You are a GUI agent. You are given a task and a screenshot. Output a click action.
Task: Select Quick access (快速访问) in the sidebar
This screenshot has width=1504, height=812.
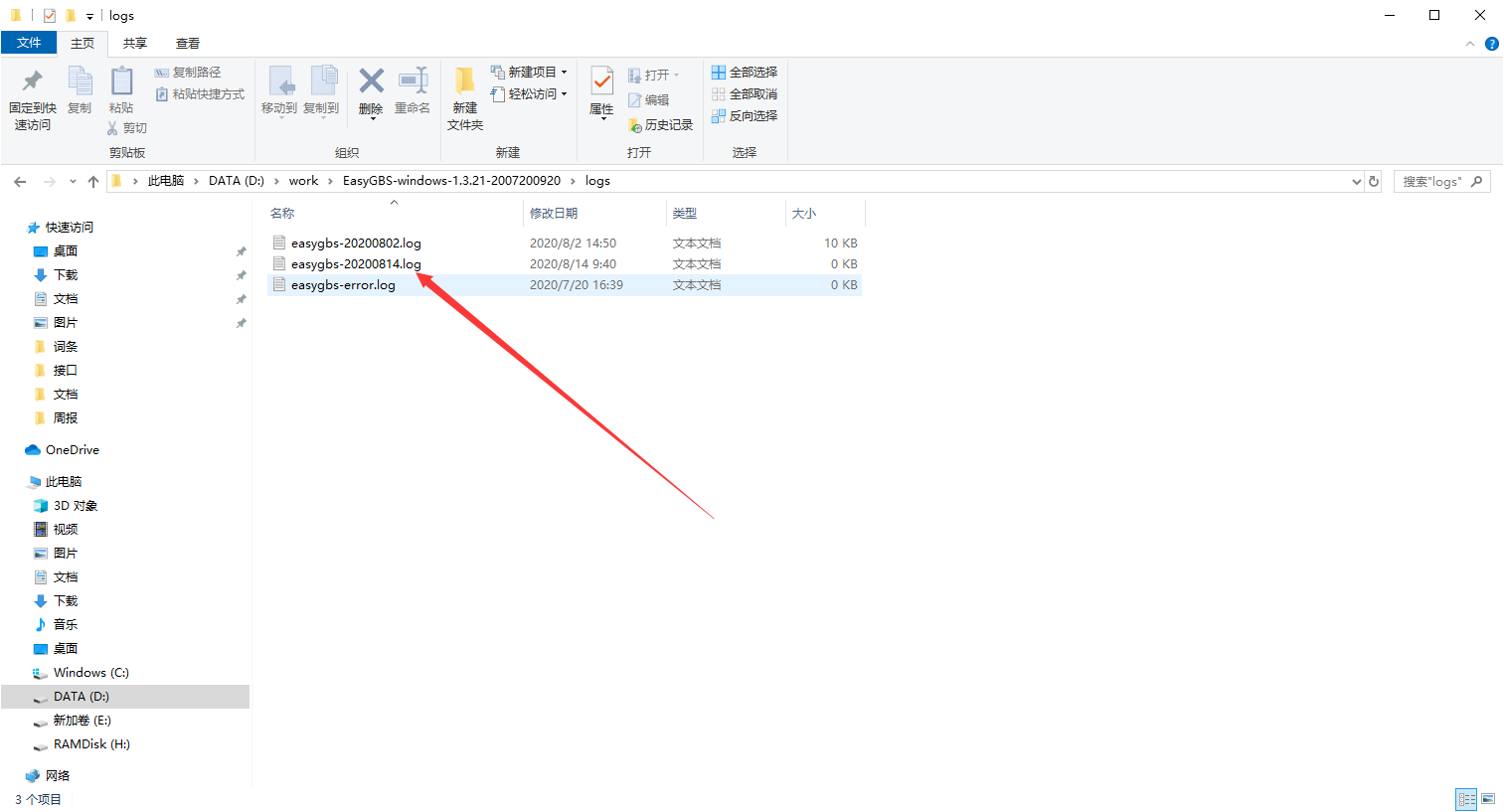coord(60,228)
